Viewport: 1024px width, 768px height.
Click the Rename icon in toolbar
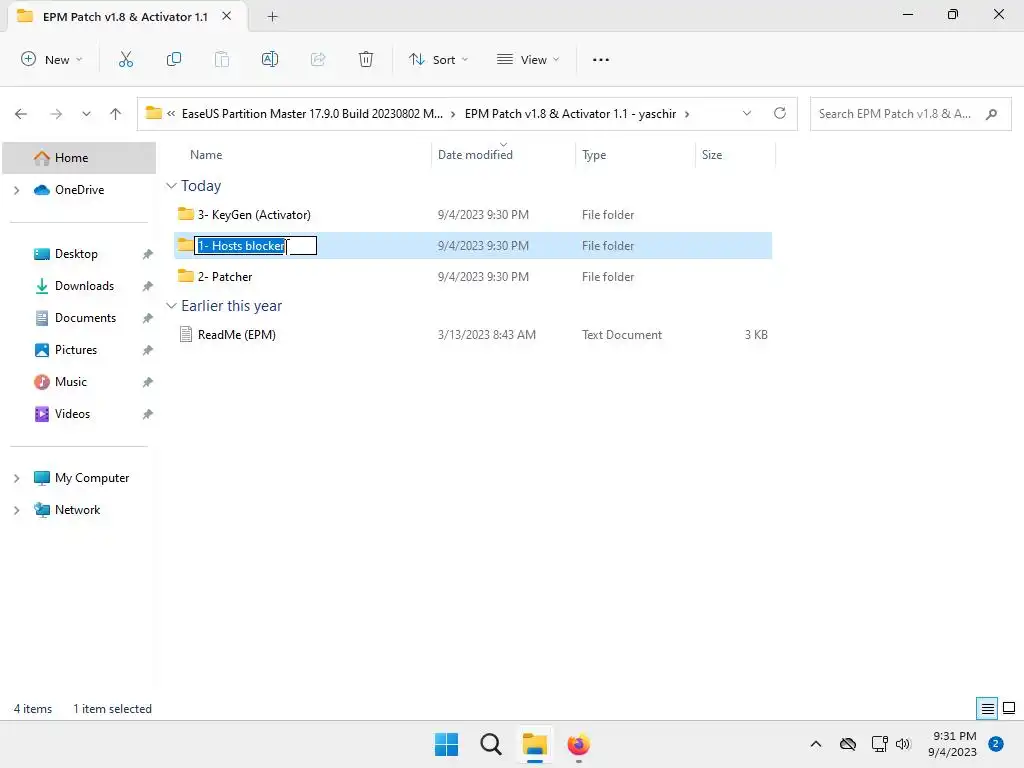pyautogui.click(x=270, y=59)
